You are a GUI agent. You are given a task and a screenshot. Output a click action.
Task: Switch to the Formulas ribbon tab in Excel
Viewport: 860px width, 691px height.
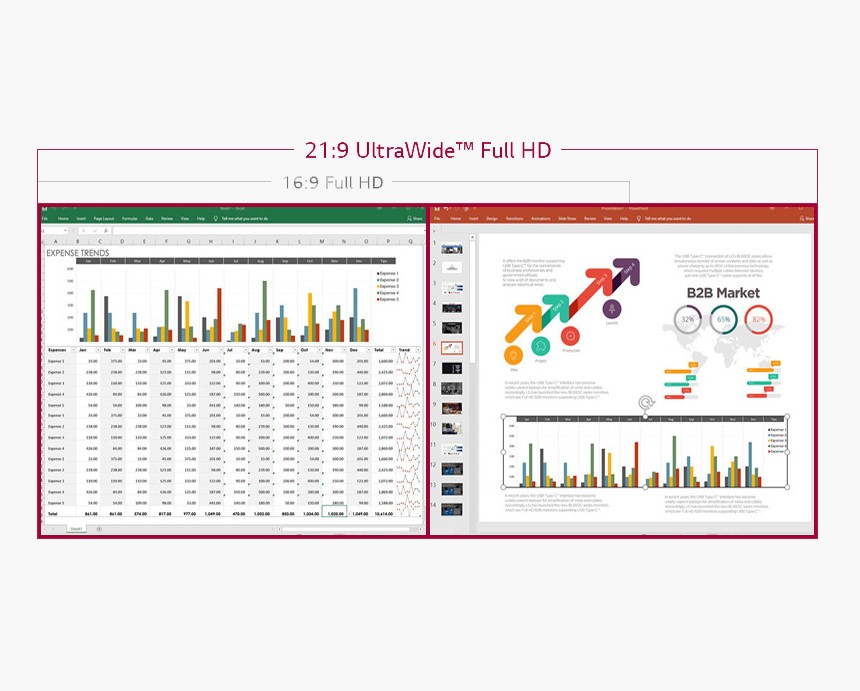(x=132, y=217)
